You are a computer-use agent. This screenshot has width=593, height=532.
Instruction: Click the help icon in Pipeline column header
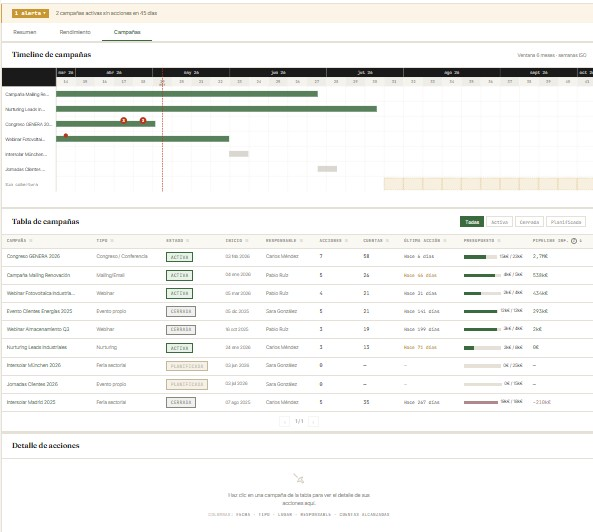(x=574, y=241)
